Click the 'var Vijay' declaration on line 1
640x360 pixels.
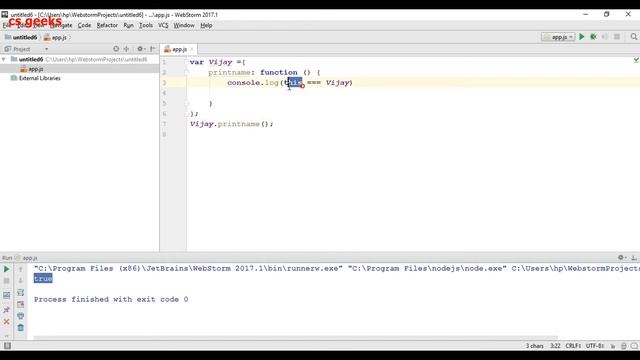coord(211,62)
